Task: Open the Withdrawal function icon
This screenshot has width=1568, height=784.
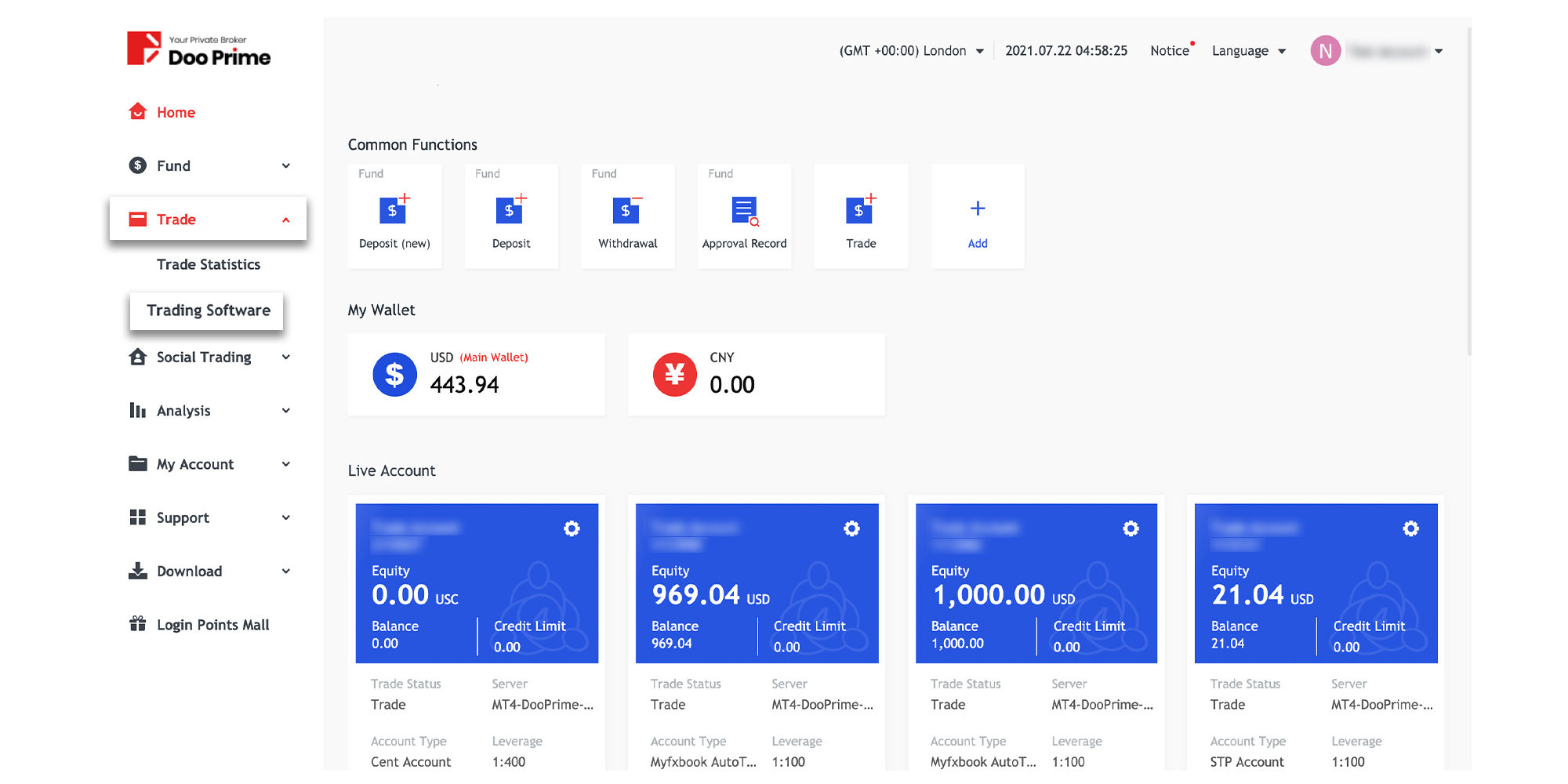Action: pyautogui.click(x=627, y=211)
